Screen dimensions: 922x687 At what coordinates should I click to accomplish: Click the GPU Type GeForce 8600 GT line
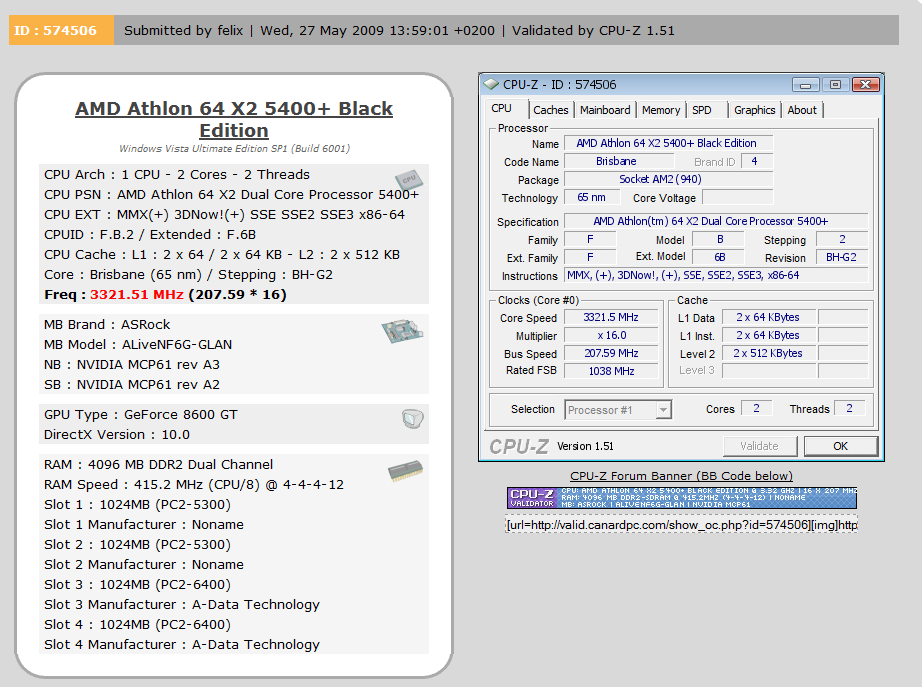point(141,415)
